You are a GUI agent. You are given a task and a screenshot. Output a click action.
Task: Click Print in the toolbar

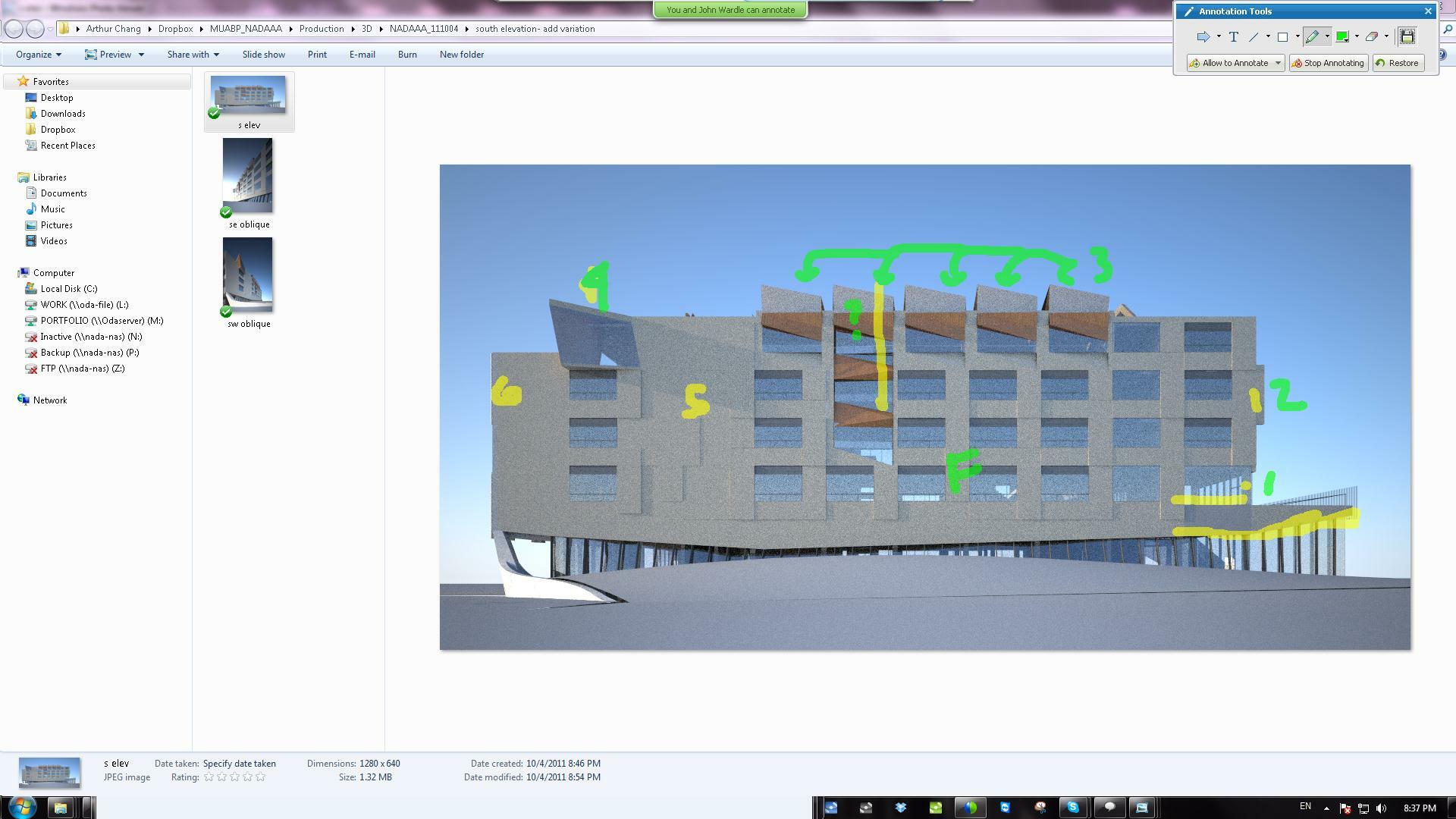click(317, 55)
